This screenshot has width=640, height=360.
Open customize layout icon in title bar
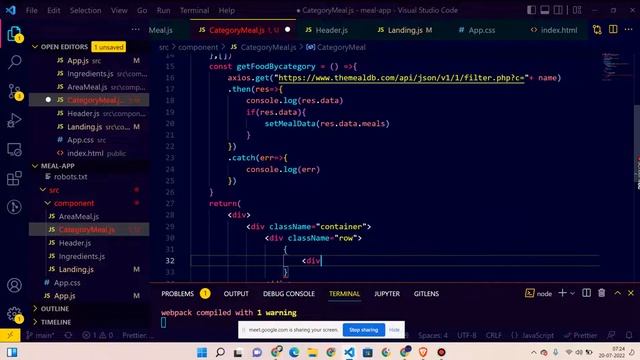577,10
